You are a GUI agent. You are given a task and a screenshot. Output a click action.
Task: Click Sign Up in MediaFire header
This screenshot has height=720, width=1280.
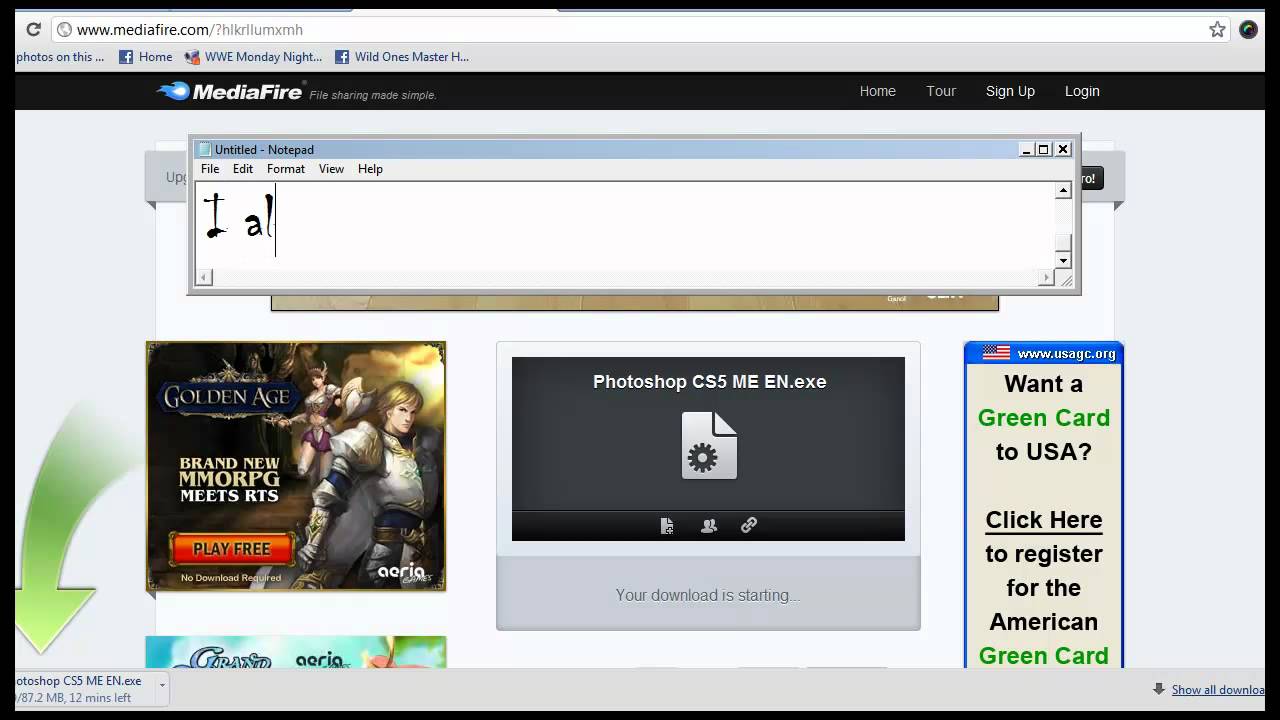coord(1010,91)
